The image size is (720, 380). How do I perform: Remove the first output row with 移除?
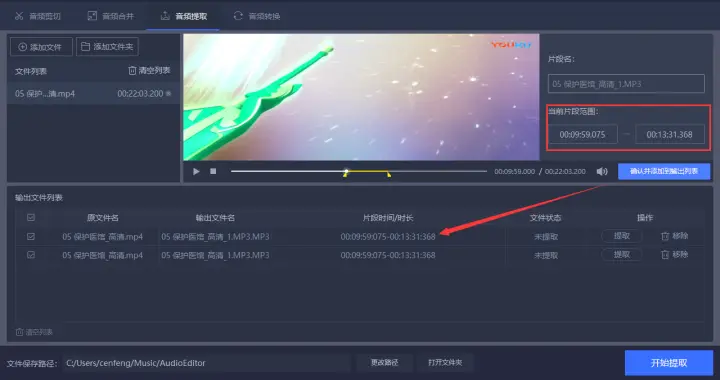pos(675,236)
